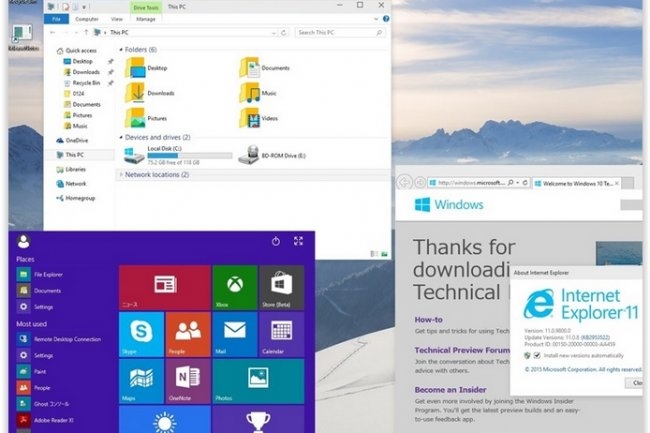650x433 pixels.
Task: Click the Start menu power icon
Action: (x=276, y=241)
